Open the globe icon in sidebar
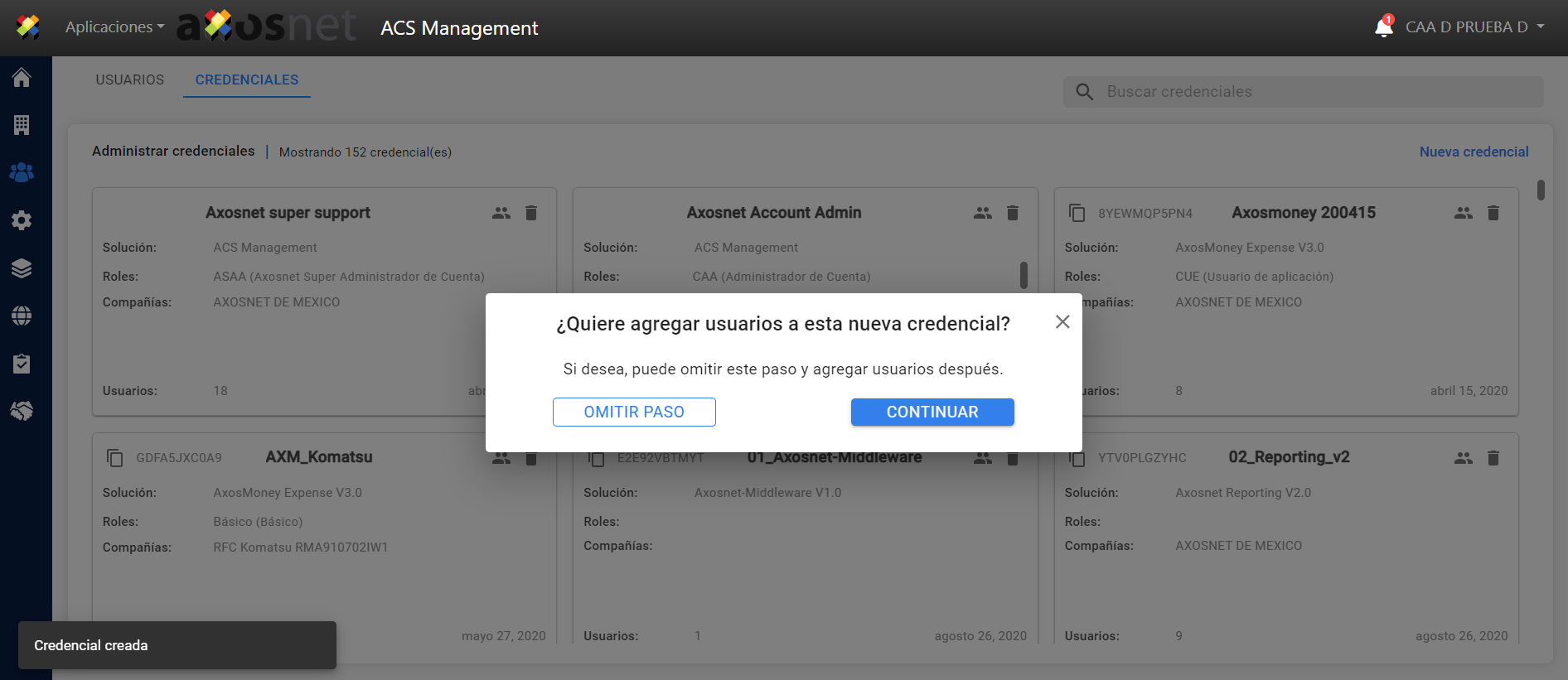The image size is (1568, 680). tap(22, 316)
